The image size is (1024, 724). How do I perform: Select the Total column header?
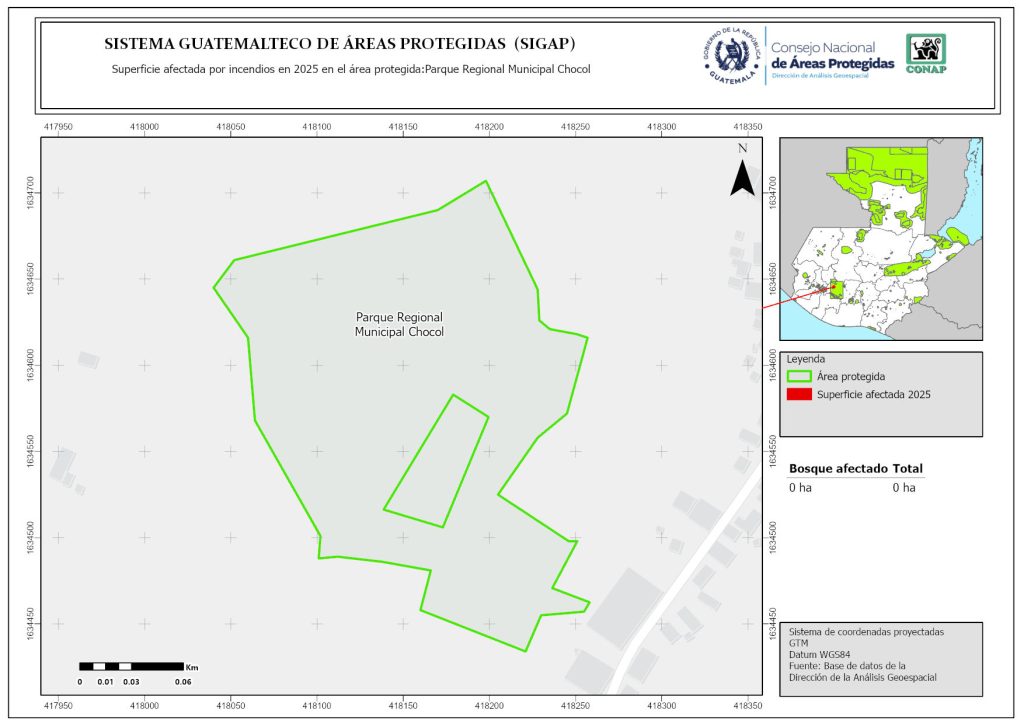coord(908,468)
